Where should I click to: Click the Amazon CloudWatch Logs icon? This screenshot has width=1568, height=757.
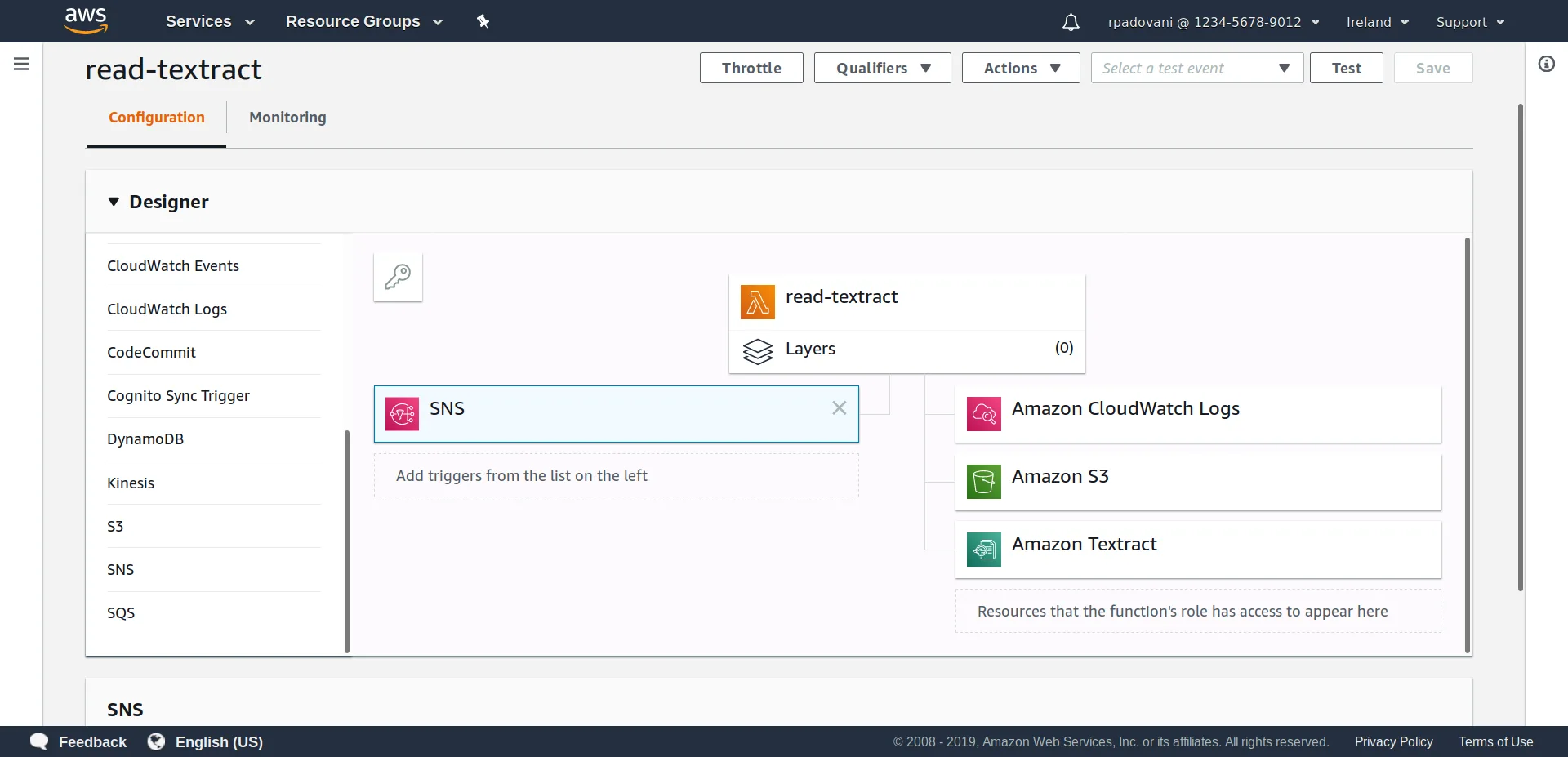coord(983,414)
